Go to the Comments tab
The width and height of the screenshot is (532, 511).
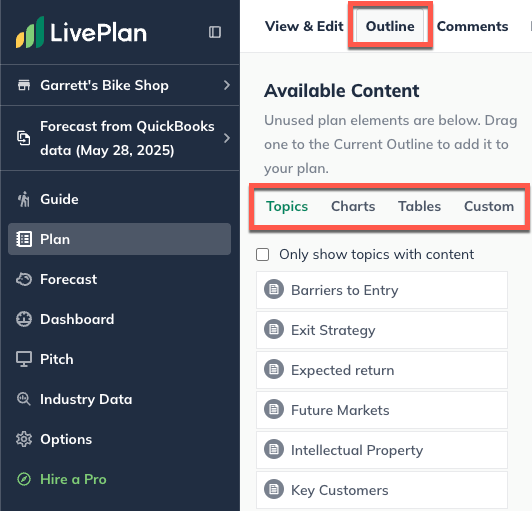pos(472,26)
